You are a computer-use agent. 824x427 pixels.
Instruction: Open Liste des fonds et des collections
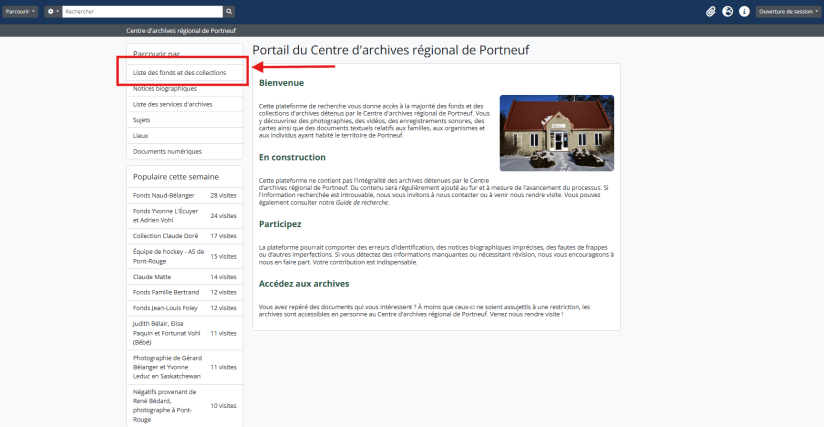coord(180,73)
